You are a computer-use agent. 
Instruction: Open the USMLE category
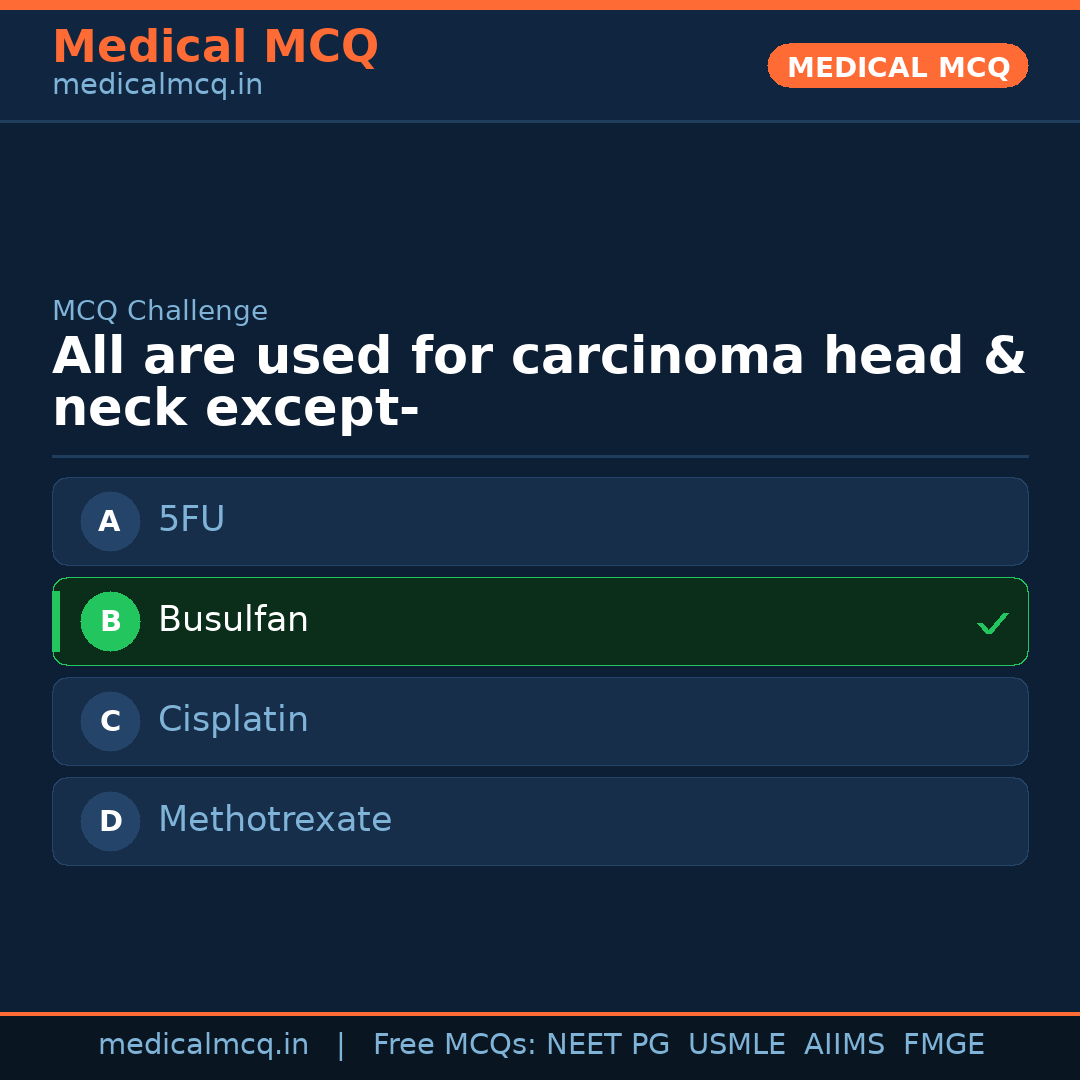tap(737, 1044)
